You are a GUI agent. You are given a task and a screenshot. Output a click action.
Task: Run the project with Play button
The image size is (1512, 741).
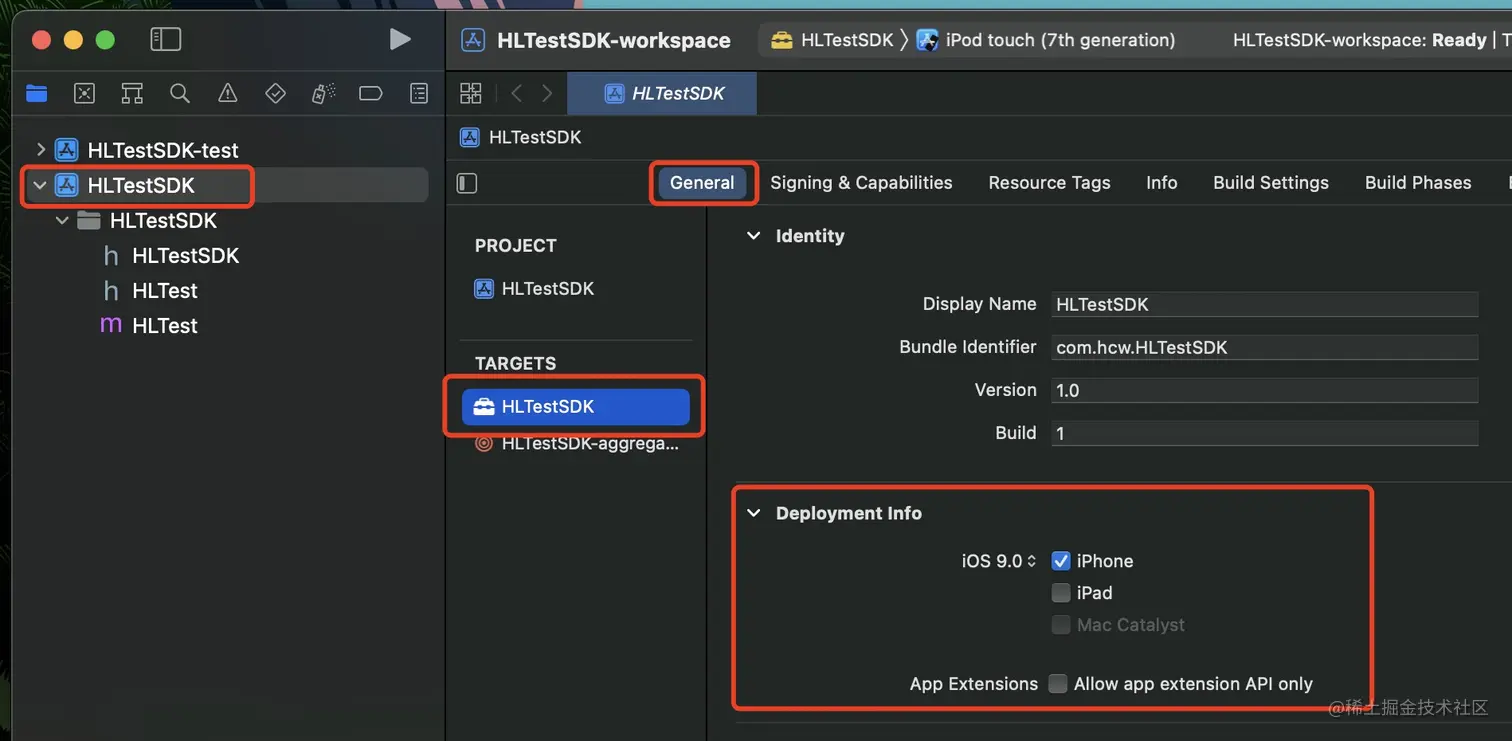pyautogui.click(x=399, y=39)
